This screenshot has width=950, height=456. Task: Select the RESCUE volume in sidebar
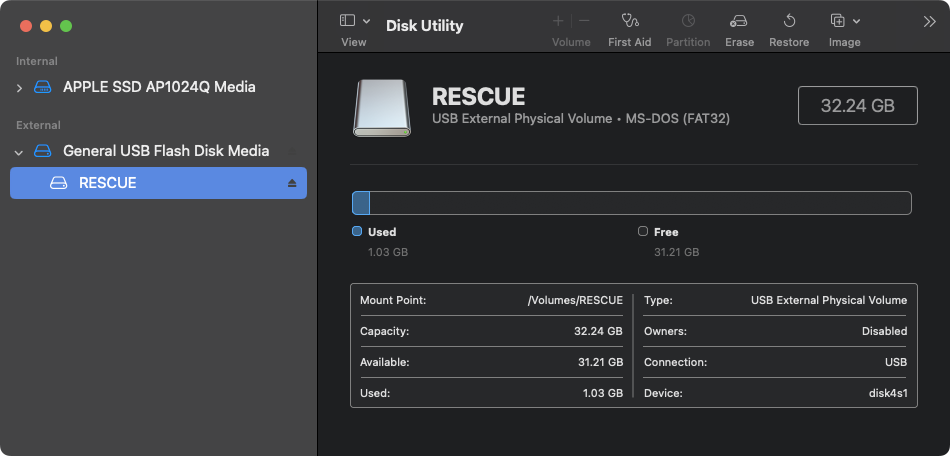pyautogui.click(x=158, y=183)
